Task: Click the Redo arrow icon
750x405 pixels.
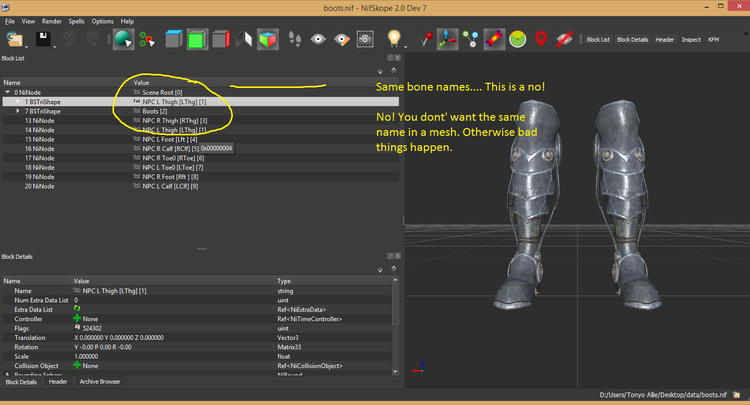Action: 92,39
